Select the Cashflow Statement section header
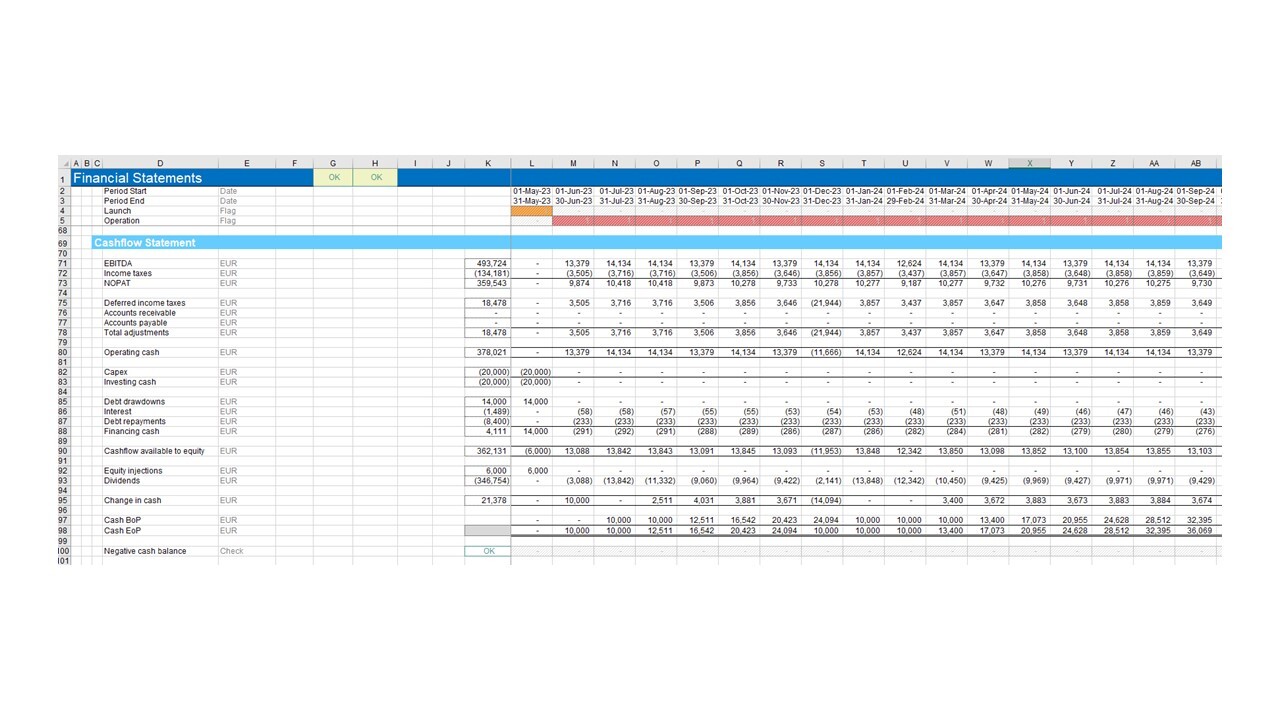The width and height of the screenshot is (1280, 720). [x=145, y=243]
